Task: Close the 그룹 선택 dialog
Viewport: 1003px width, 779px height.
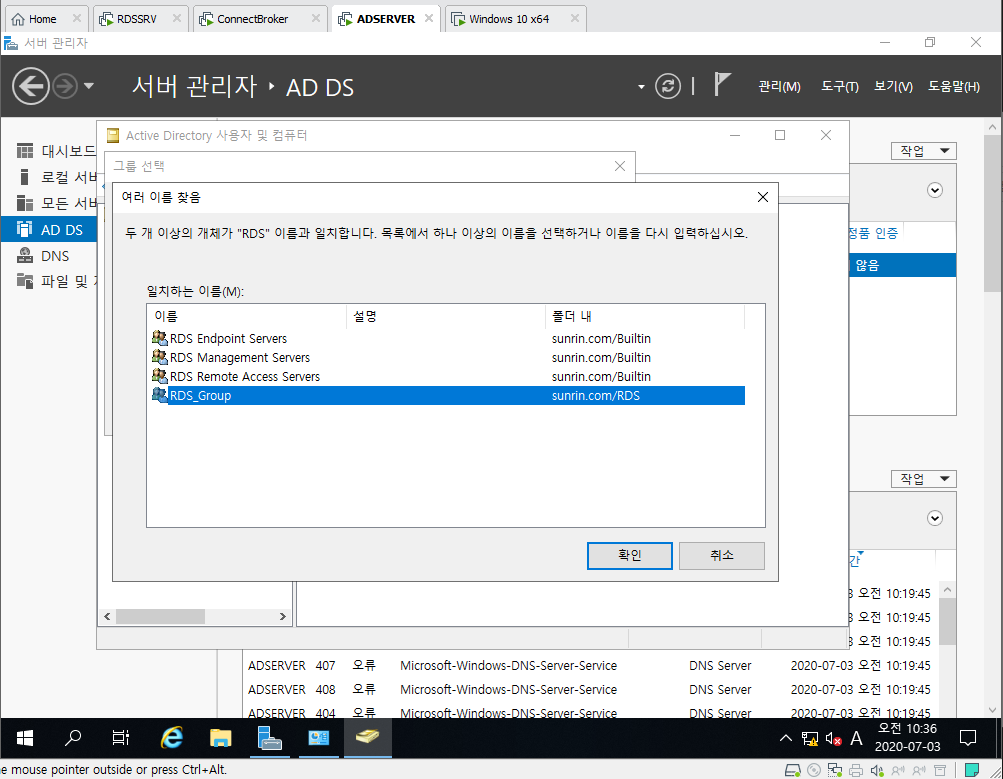Action: coord(620,166)
